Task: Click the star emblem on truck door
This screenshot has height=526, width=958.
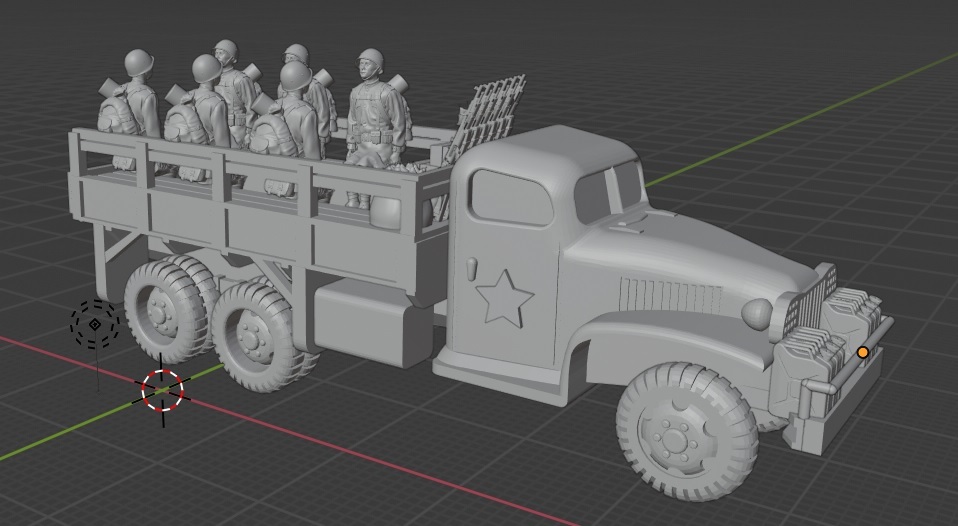Action: [502, 298]
